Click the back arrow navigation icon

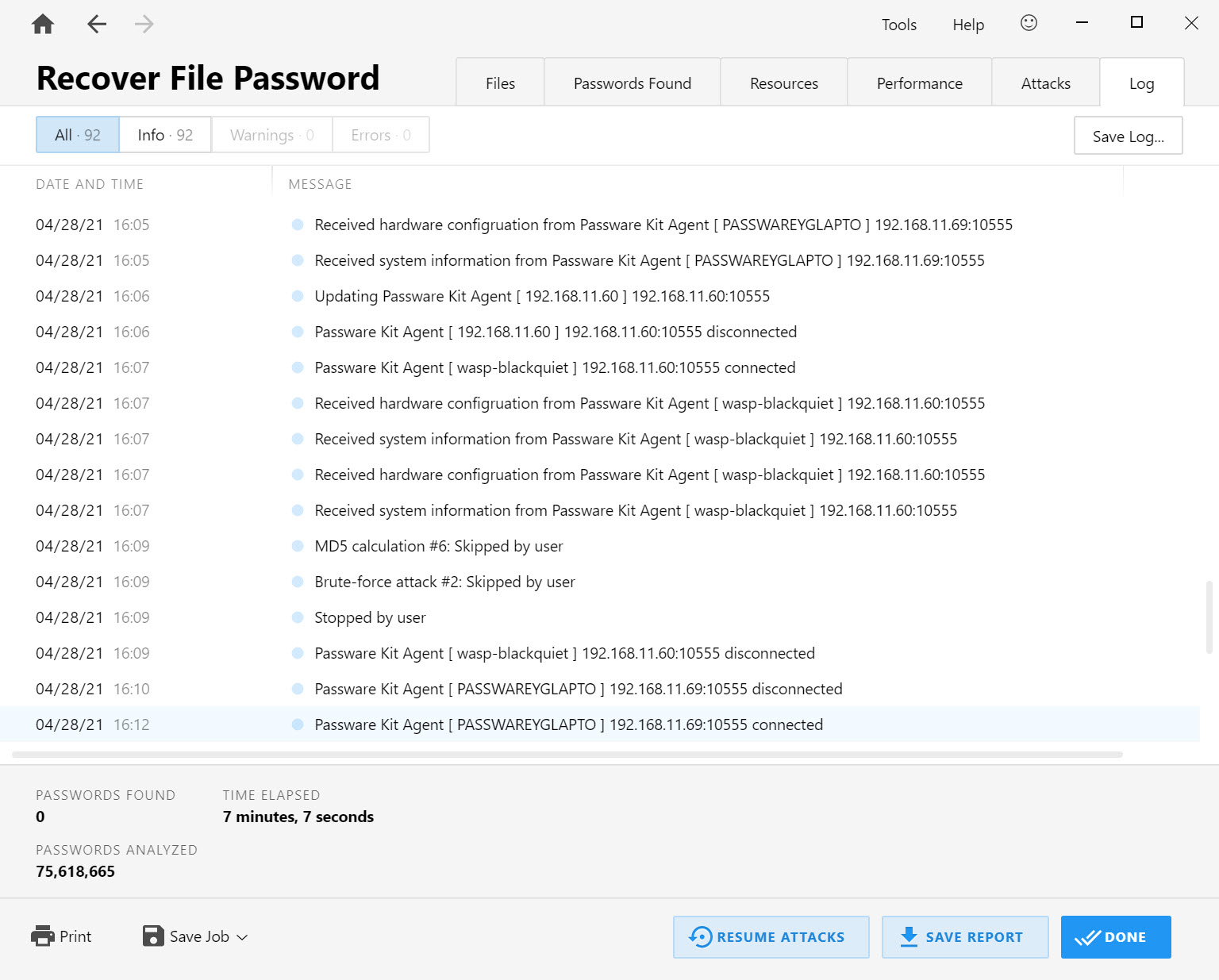click(97, 24)
